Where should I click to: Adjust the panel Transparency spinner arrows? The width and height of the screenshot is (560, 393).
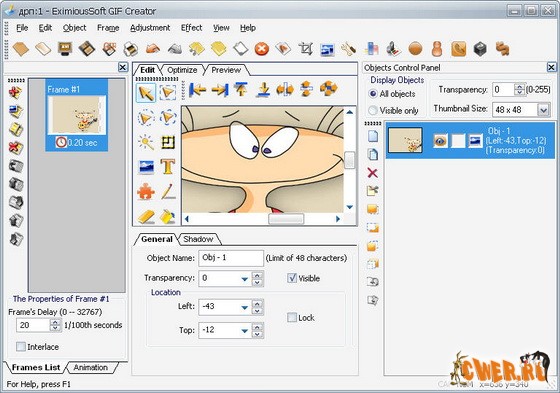click(519, 89)
